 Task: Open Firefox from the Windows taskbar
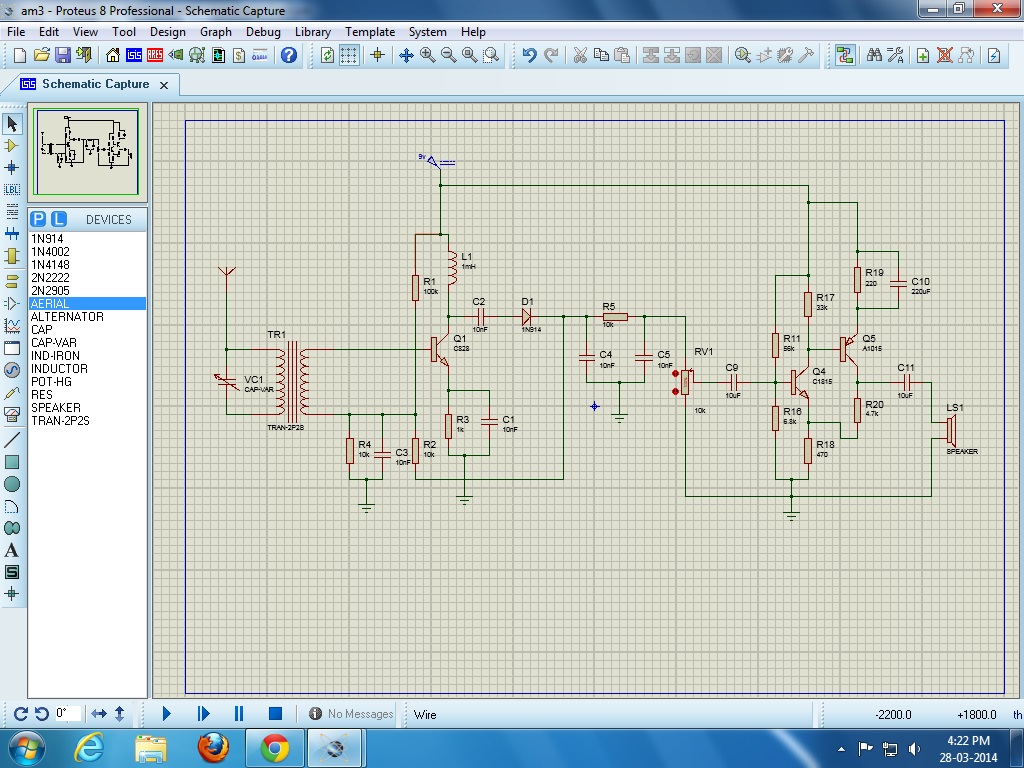coord(213,747)
